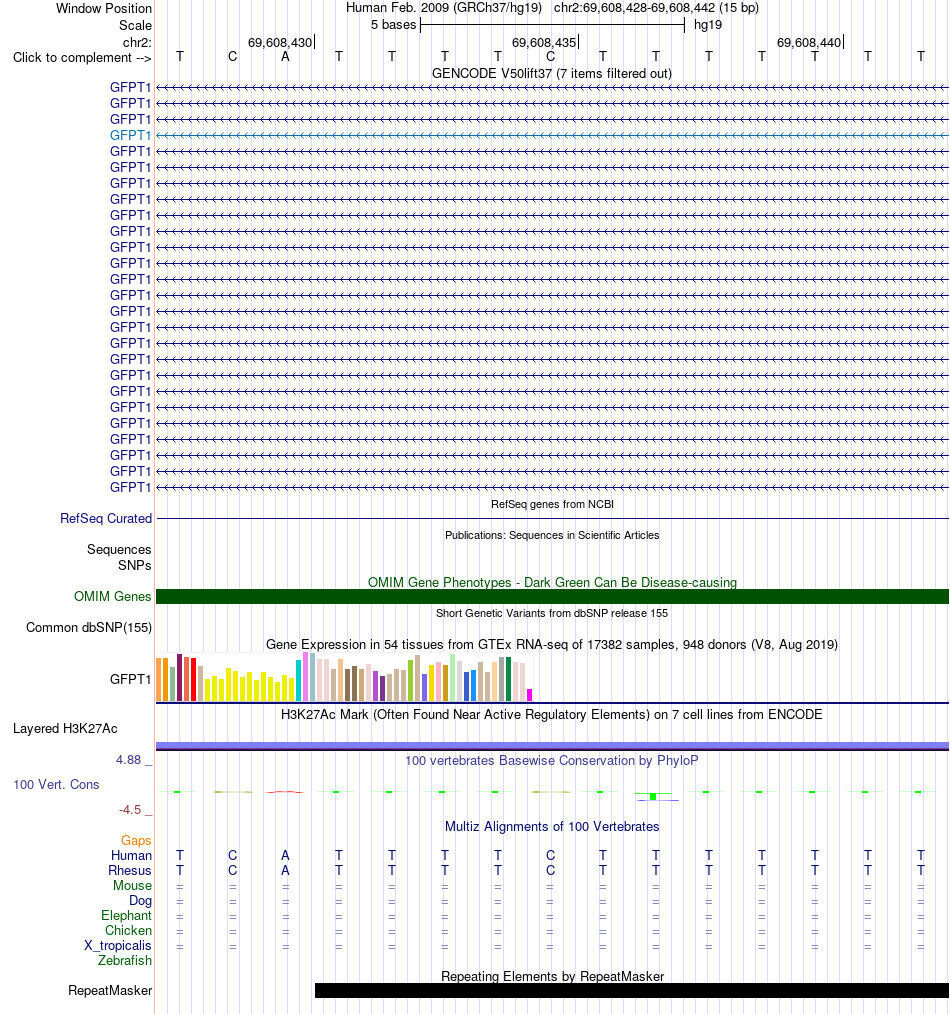
Task: Click the 'Click to complement -->' label
Action: [x=82, y=58]
